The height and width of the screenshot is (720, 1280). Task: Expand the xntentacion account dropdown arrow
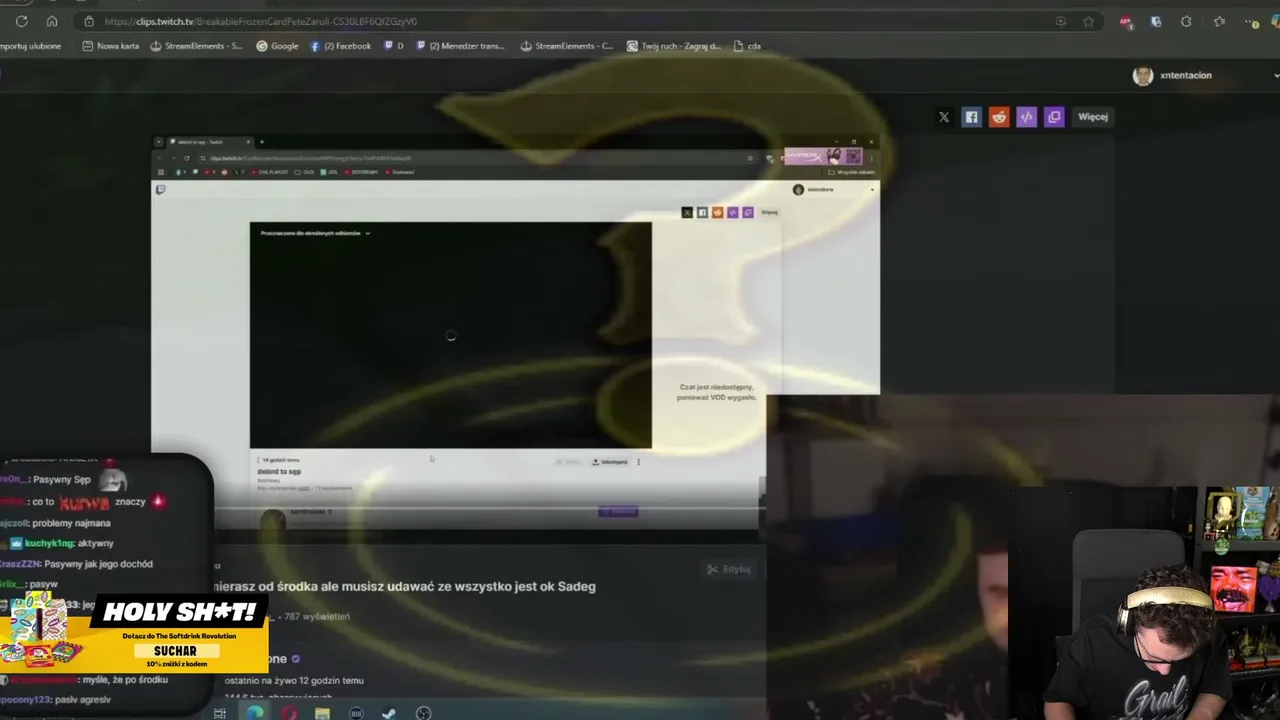1276,76
